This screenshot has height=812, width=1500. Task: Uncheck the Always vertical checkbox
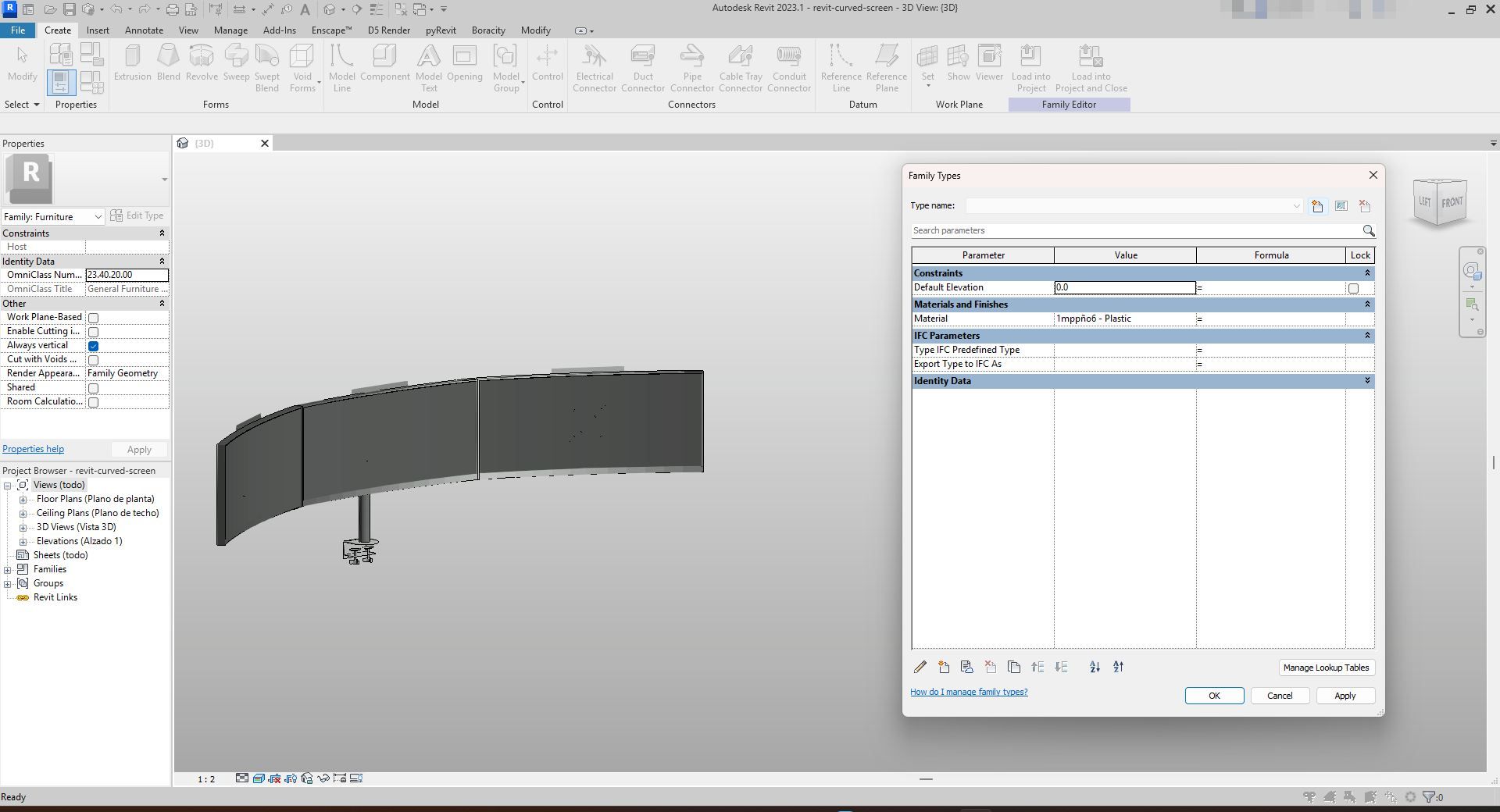(94, 346)
